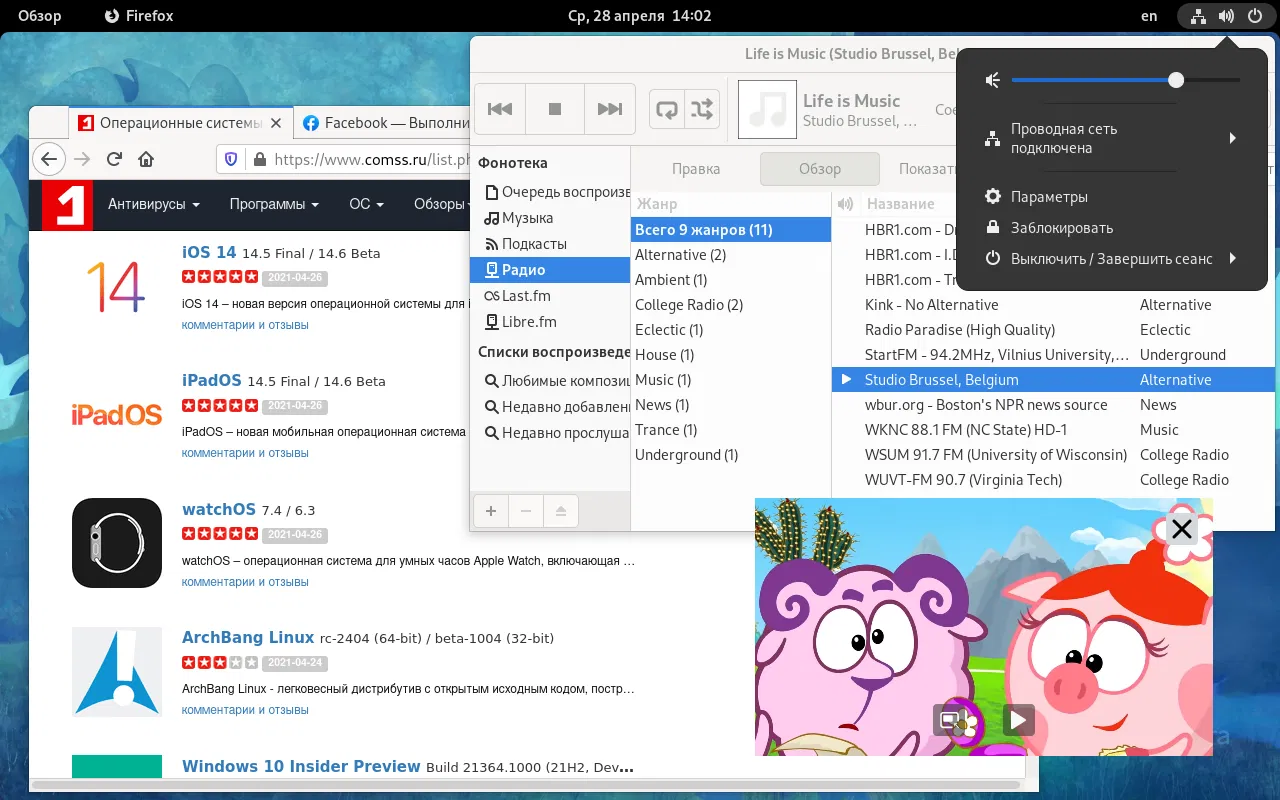Switch the en keyboard layout indicator
This screenshot has width=1280, height=800.
click(x=1149, y=16)
